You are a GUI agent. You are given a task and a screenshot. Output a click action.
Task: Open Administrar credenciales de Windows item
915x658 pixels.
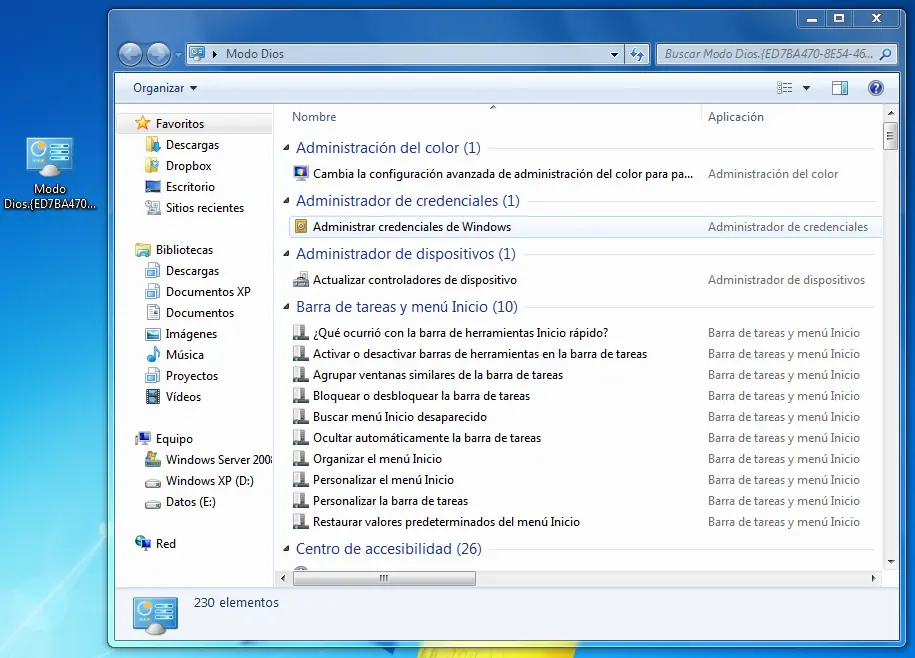[x=411, y=227]
